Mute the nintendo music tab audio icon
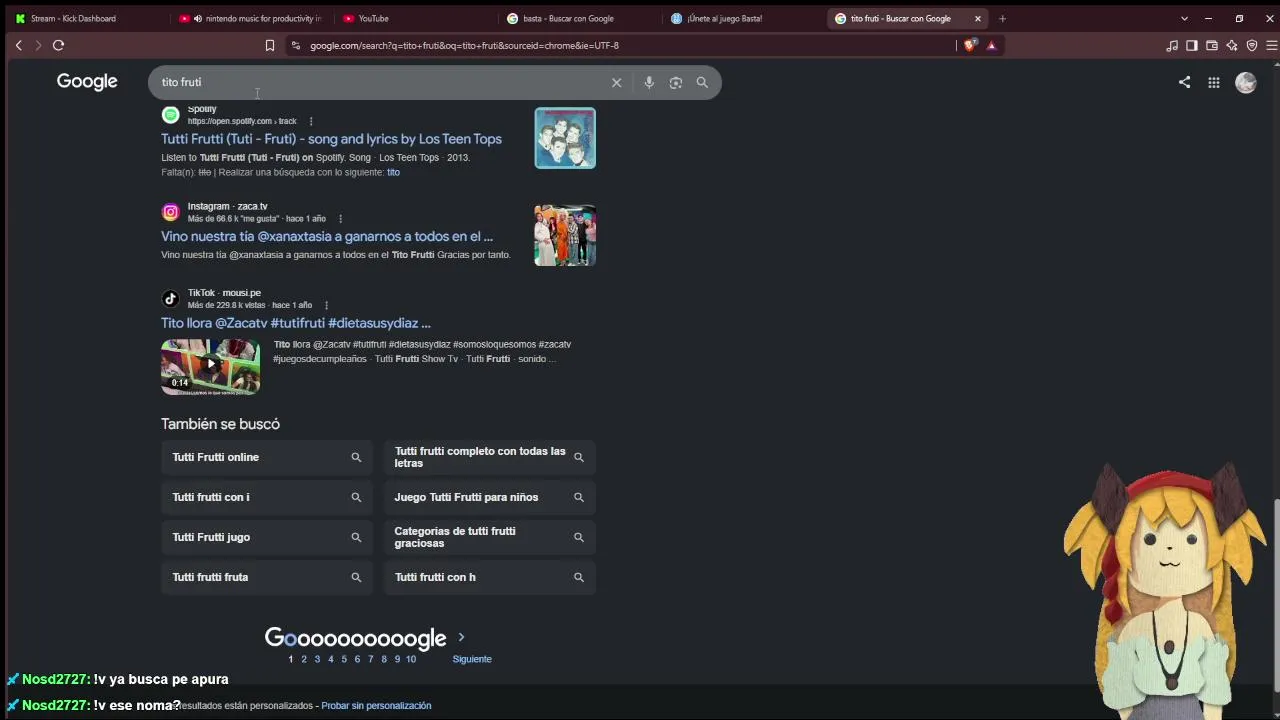1280x720 pixels. tap(197, 18)
